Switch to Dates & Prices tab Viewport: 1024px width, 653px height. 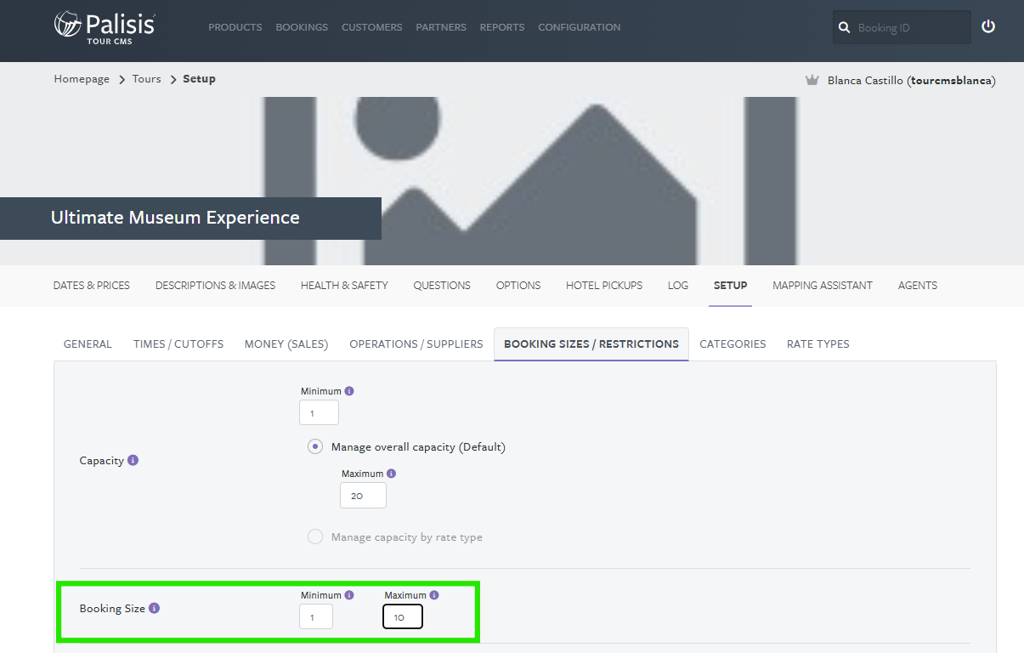pos(91,285)
